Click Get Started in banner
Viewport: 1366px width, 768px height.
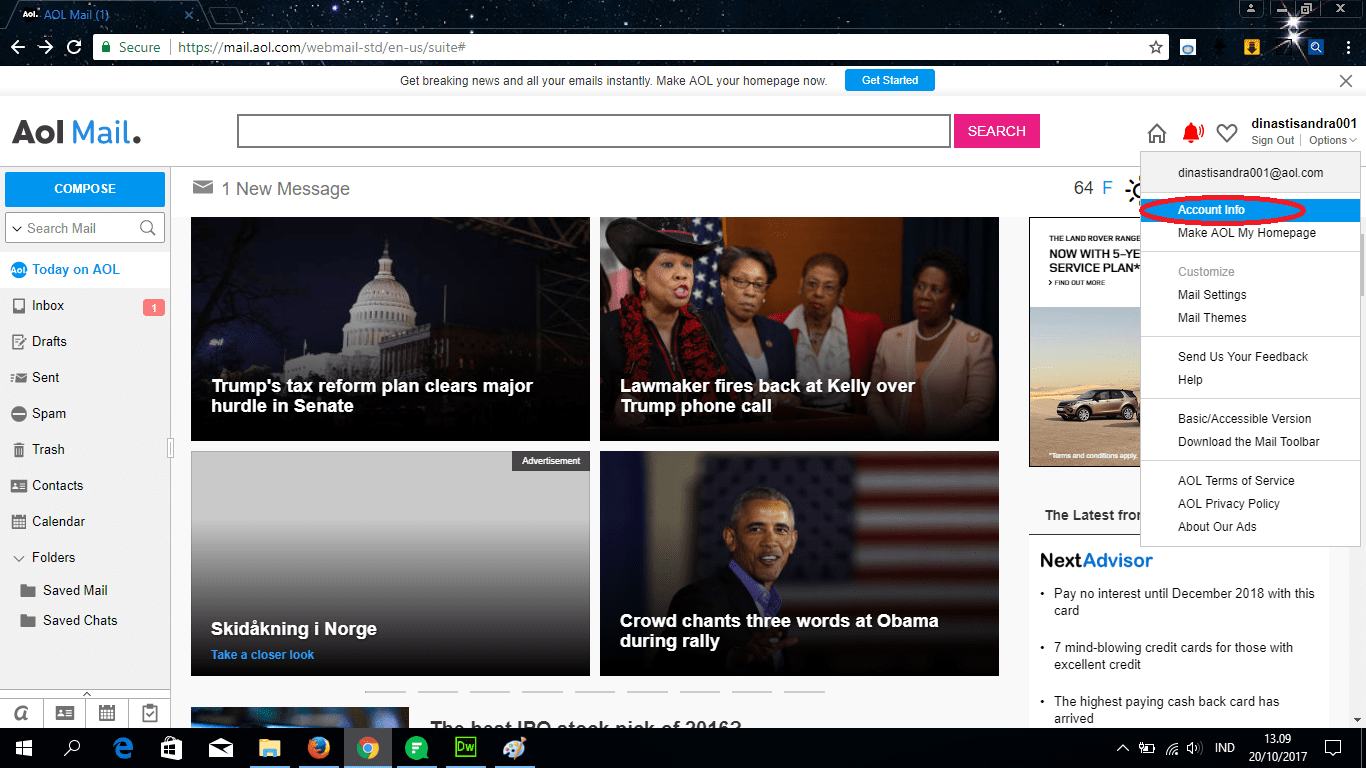pyautogui.click(x=890, y=80)
